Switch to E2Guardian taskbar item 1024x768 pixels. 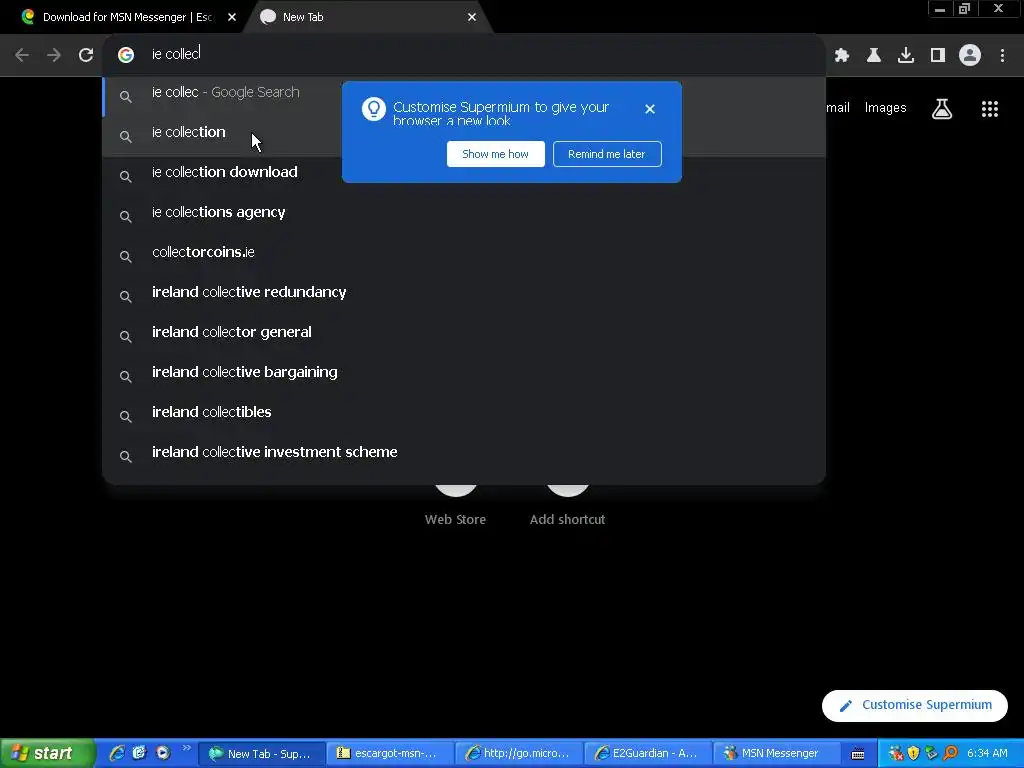coord(647,754)
